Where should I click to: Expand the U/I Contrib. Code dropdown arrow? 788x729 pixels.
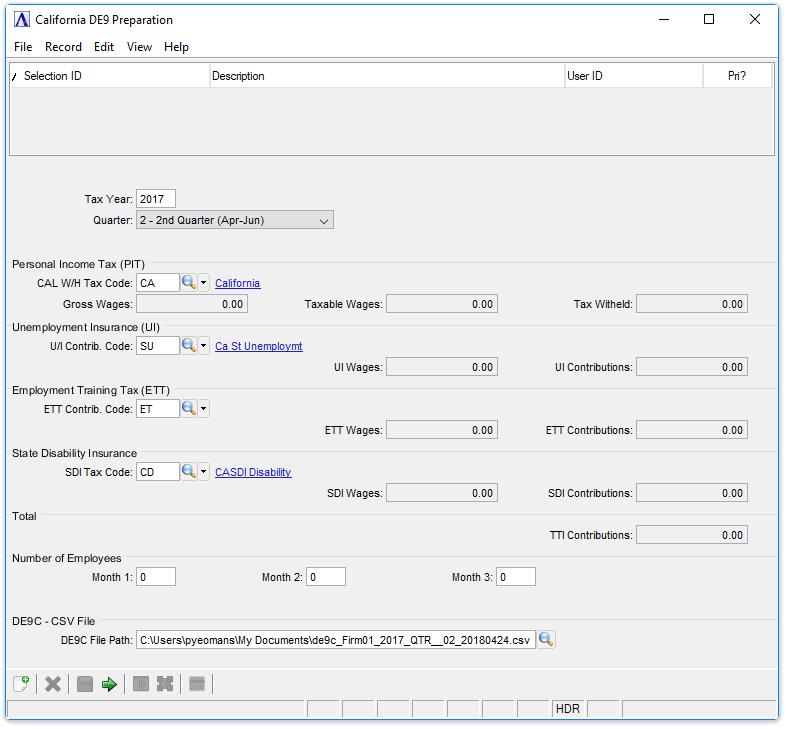(x=204, y=347)
